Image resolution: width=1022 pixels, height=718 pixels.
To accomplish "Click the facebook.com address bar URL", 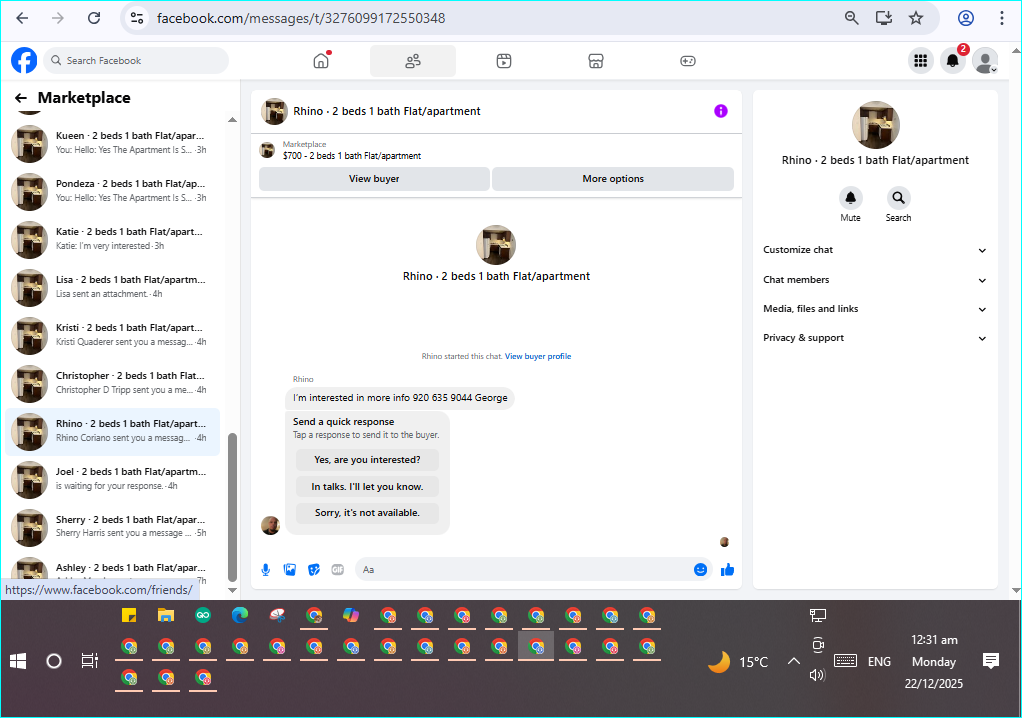I will point(301,18).
